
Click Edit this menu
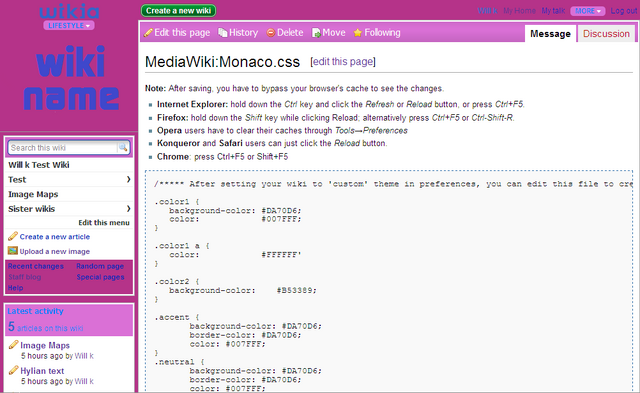pos(104,222)
